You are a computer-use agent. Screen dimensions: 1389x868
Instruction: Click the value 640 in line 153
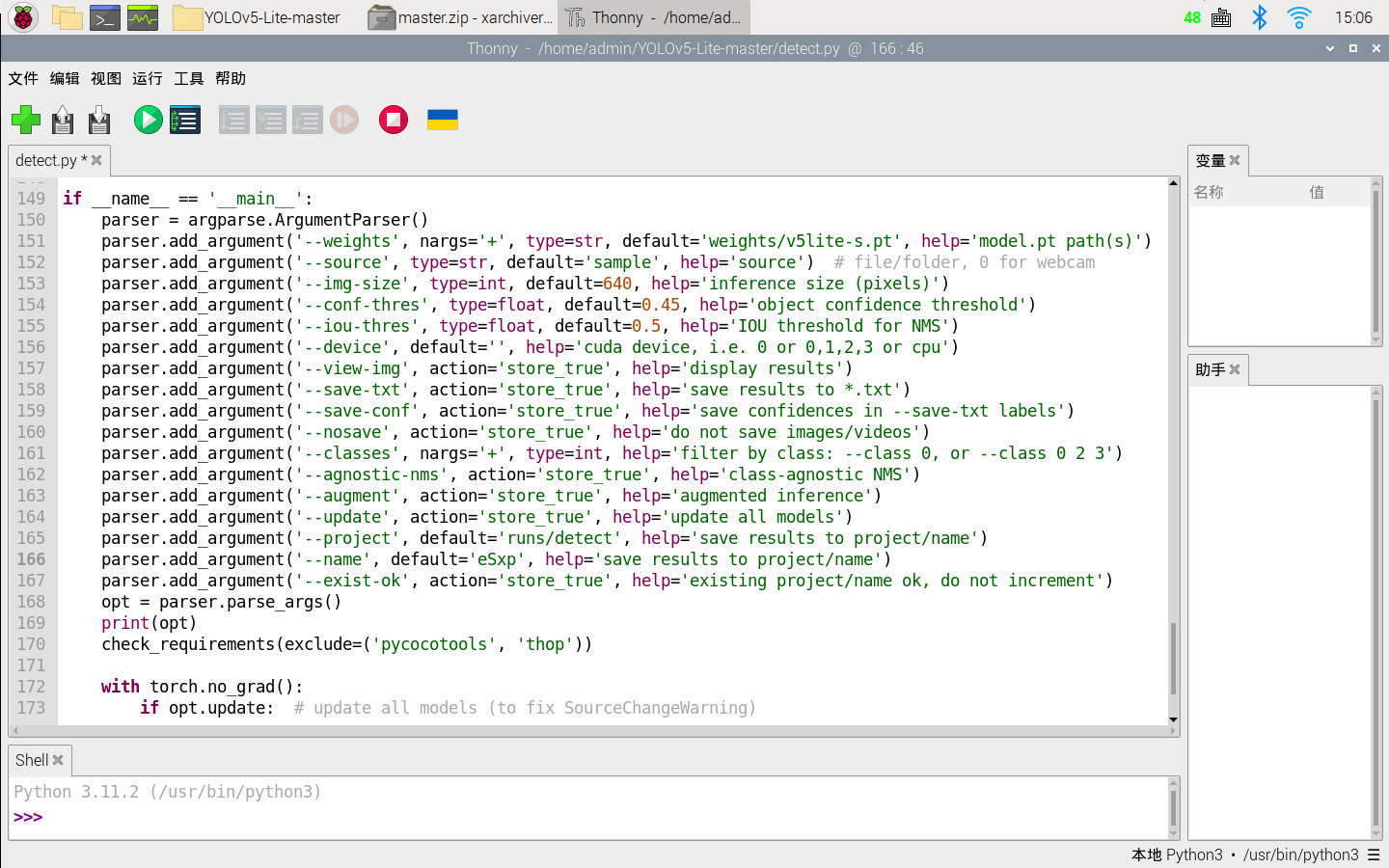point(617,284)
